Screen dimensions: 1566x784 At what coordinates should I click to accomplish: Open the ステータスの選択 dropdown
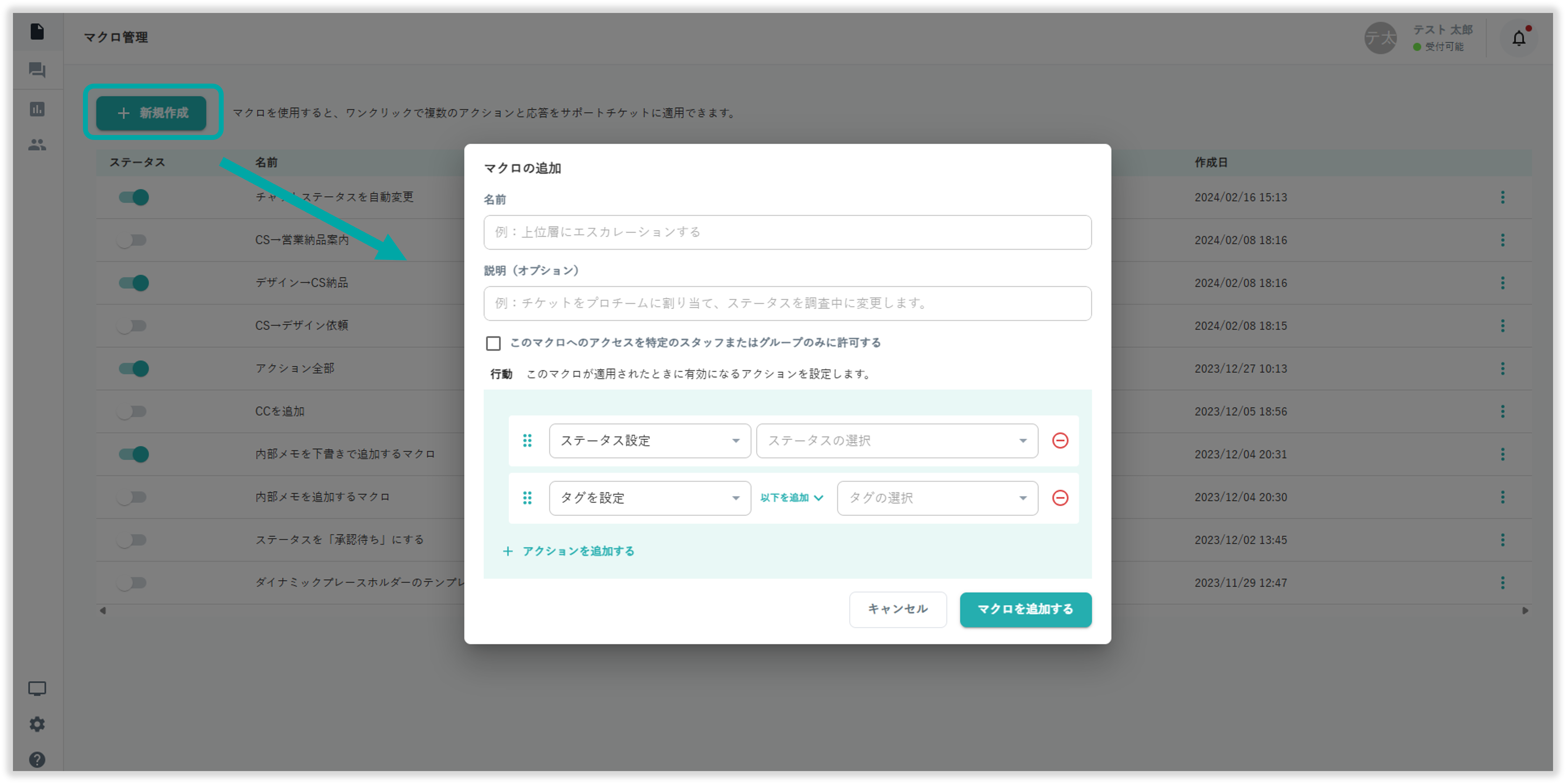[x=897, y=440]
